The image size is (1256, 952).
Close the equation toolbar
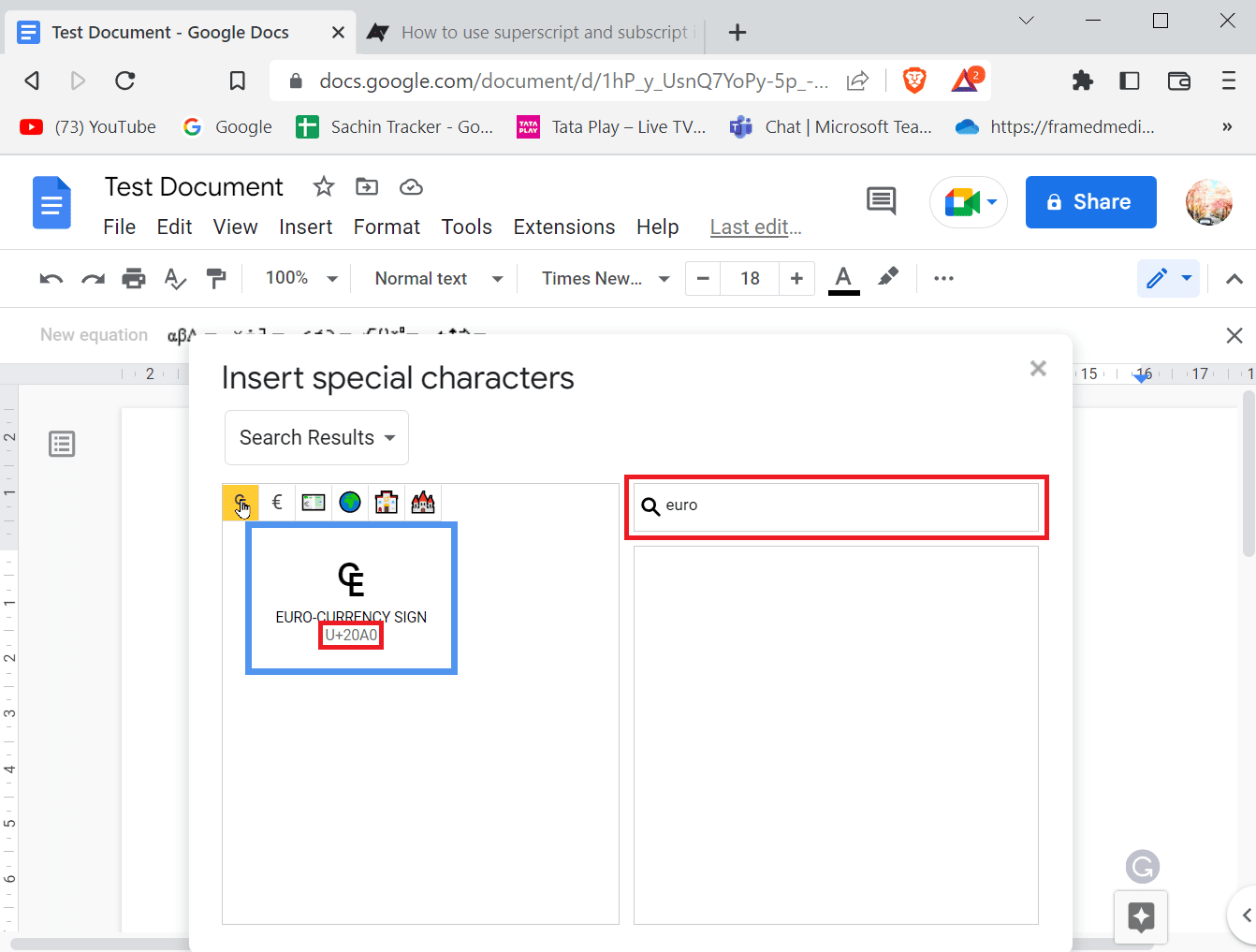tap(1234, 335)
